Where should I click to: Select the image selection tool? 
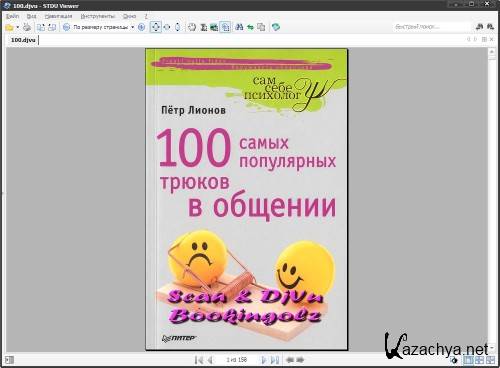214,27
